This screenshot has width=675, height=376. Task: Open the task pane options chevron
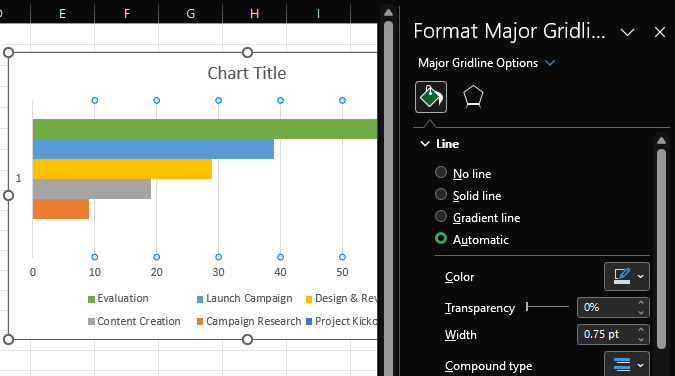tap(627, 32)
